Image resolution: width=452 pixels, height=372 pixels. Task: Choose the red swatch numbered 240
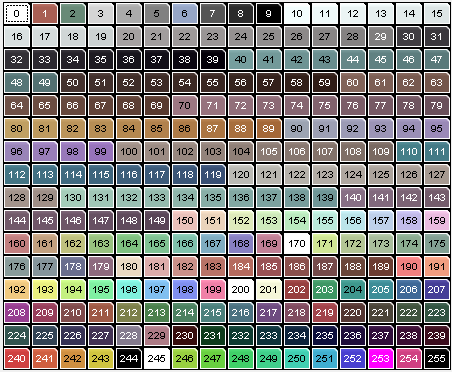17,358
